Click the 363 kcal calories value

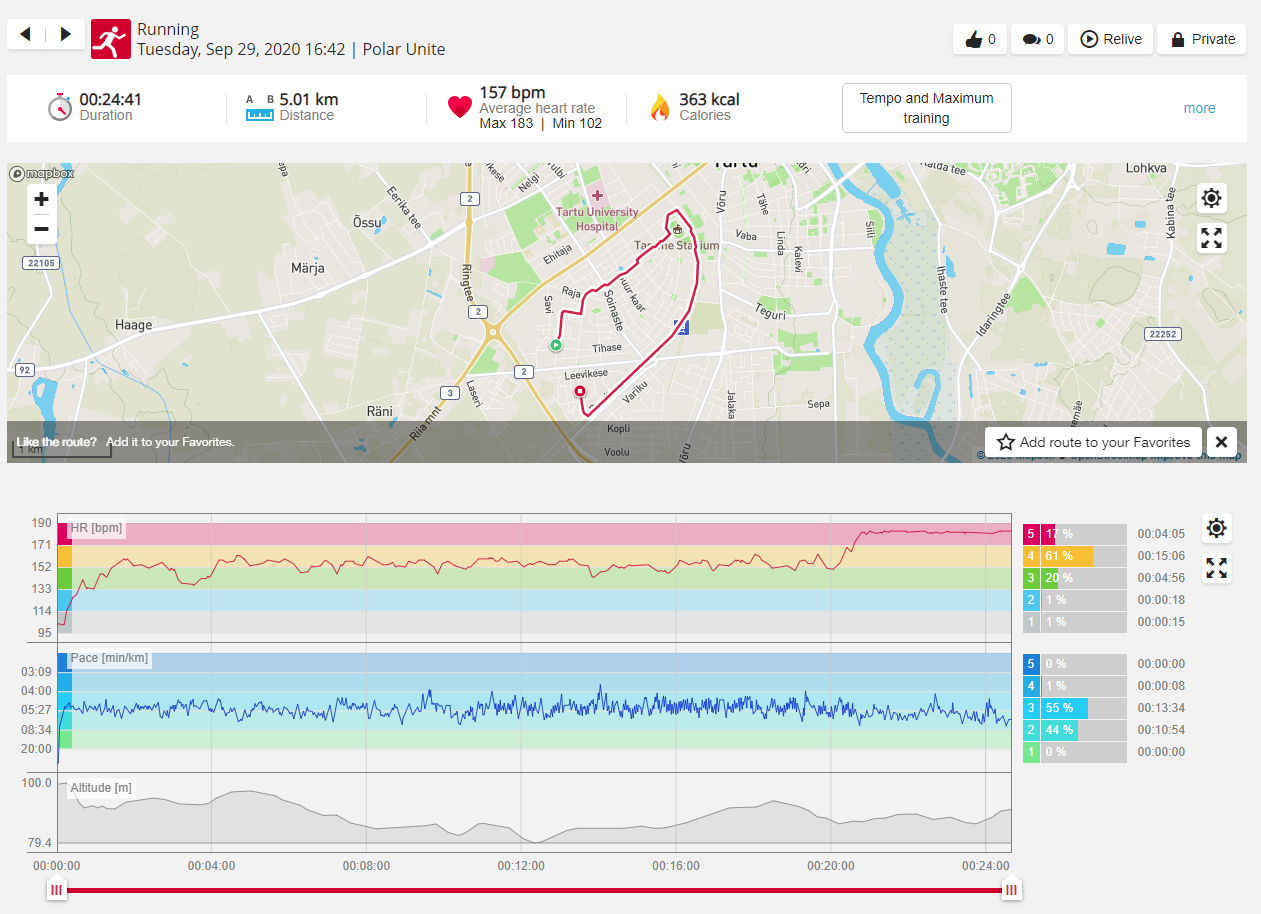click(709, 99)
